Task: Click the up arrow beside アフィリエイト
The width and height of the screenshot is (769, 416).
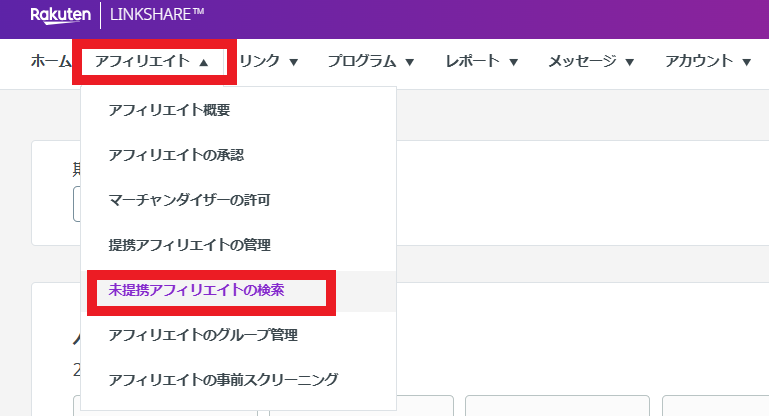Action: coord(204,63)
